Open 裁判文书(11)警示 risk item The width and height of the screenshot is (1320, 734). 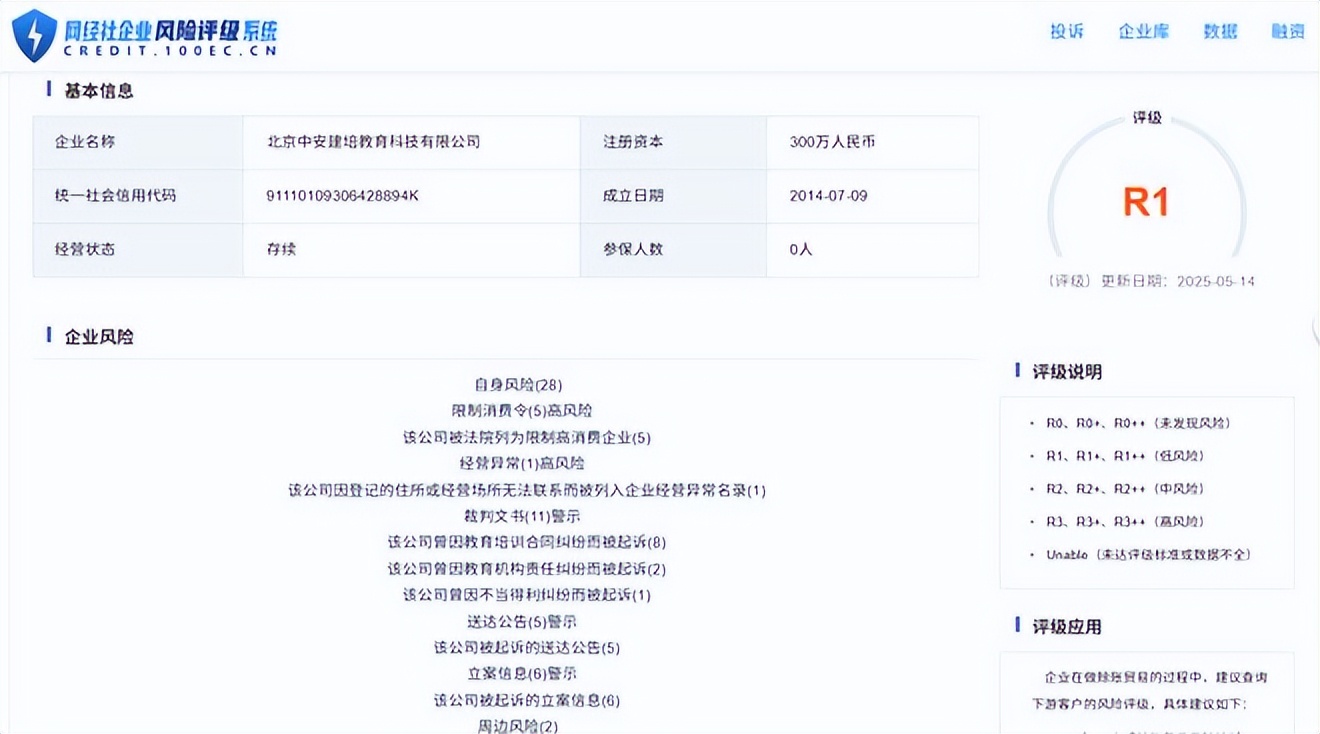tap(521, 516)
